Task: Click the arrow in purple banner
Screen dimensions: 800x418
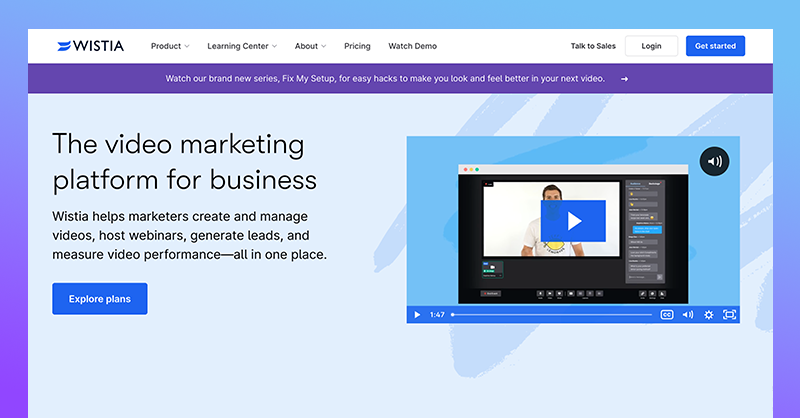Action: click(x=624, y=79)
